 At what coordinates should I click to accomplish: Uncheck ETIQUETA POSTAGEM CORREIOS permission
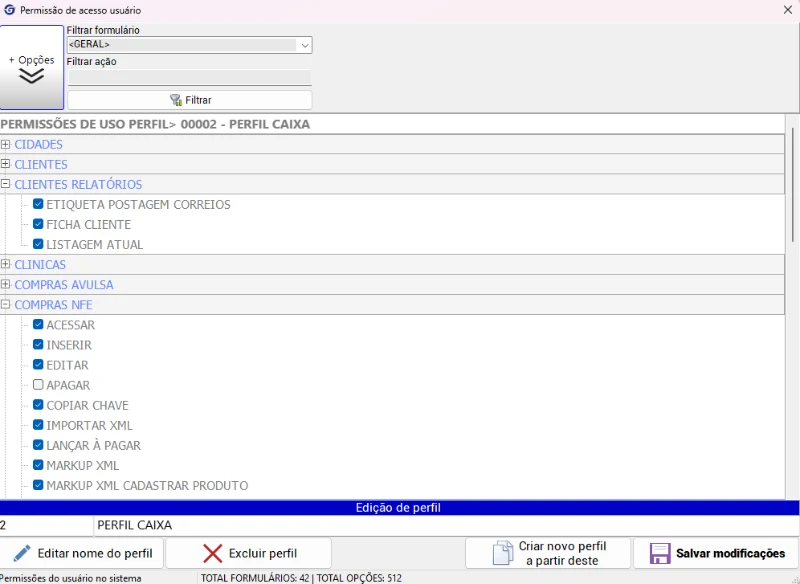[x=38, y=204]
